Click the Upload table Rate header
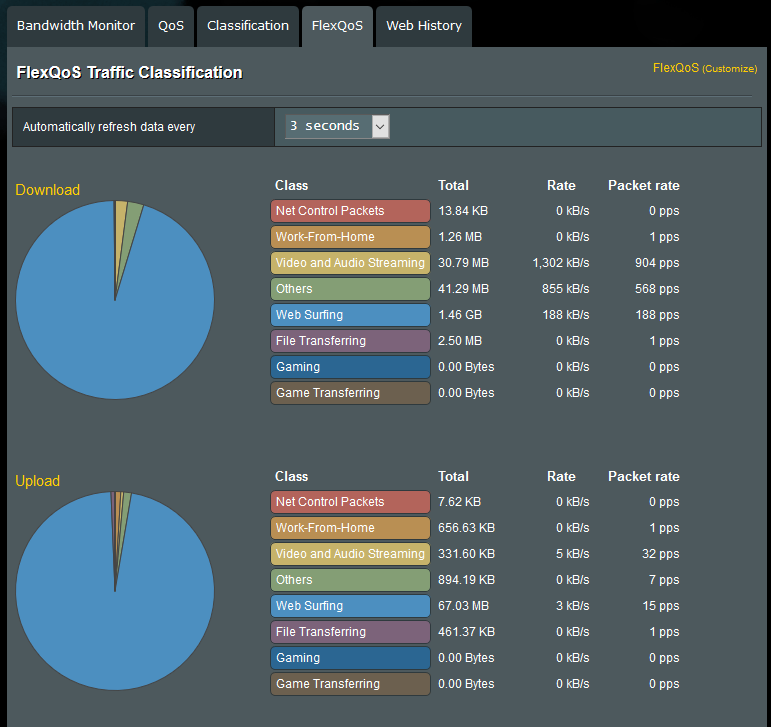 (561, 476)
